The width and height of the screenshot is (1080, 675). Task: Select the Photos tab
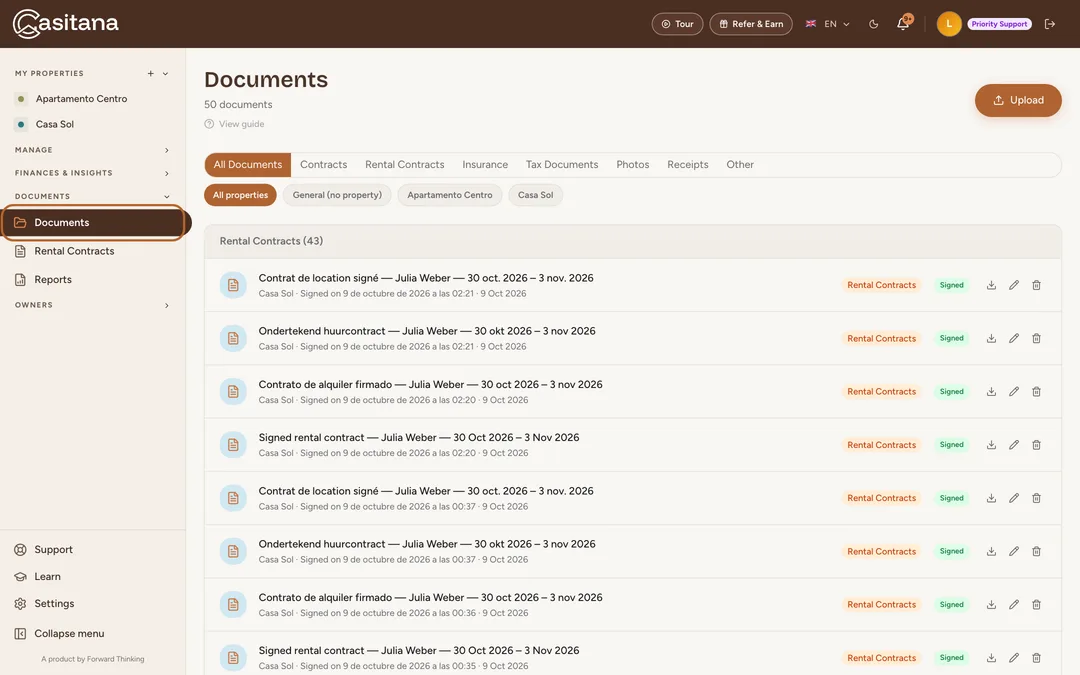633,165
